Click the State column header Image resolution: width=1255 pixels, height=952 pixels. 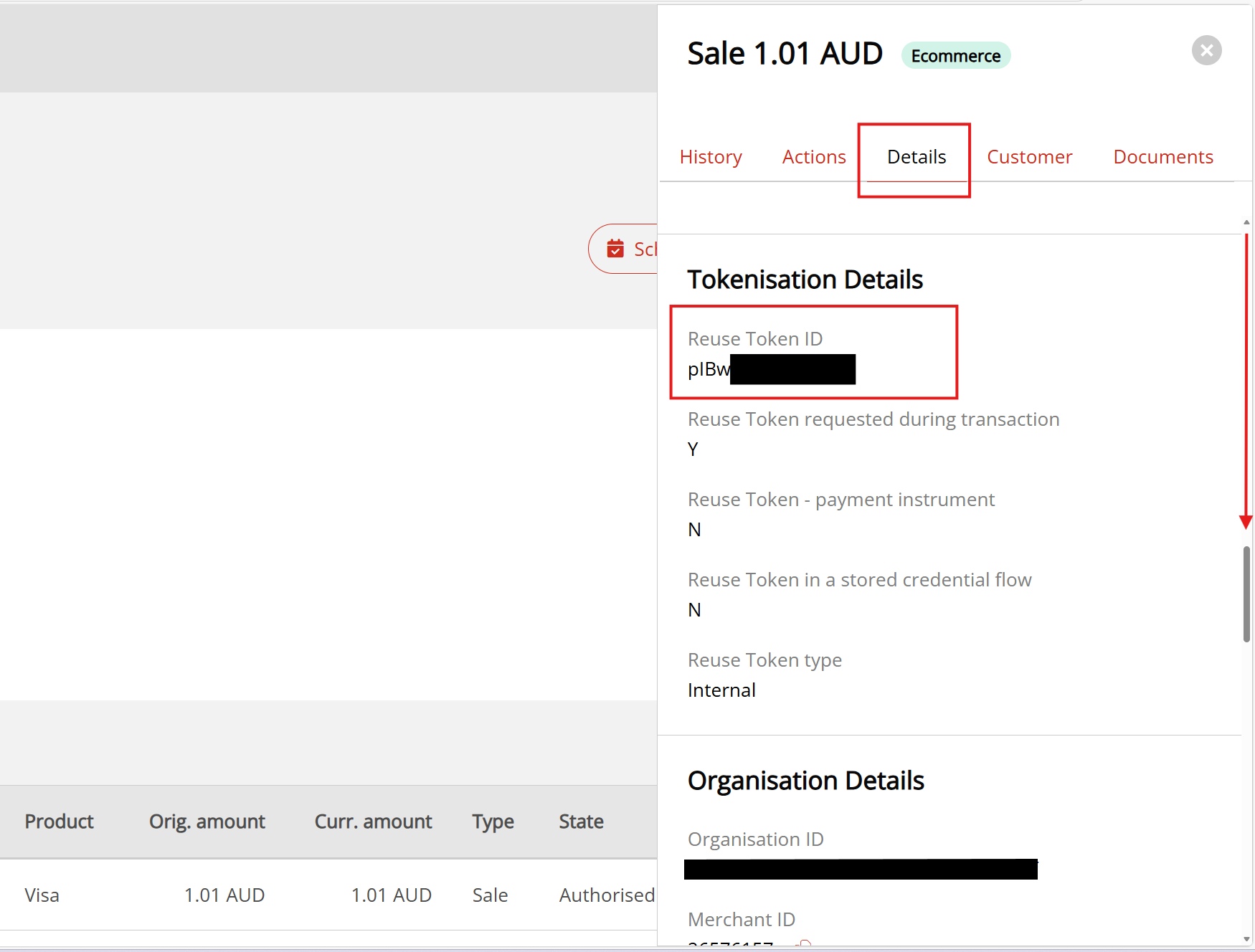tap(581, 822)
